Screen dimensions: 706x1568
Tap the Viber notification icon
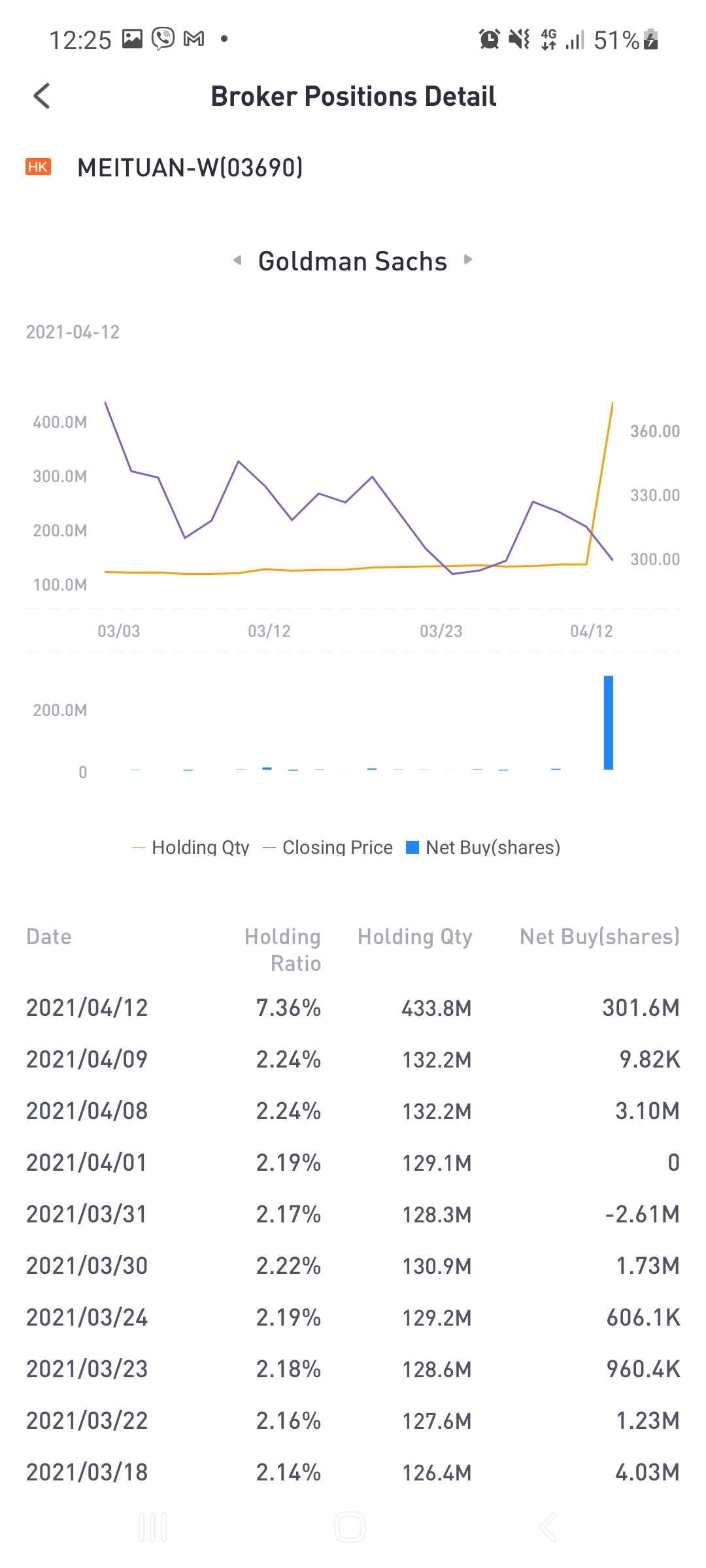pos(163,39)
